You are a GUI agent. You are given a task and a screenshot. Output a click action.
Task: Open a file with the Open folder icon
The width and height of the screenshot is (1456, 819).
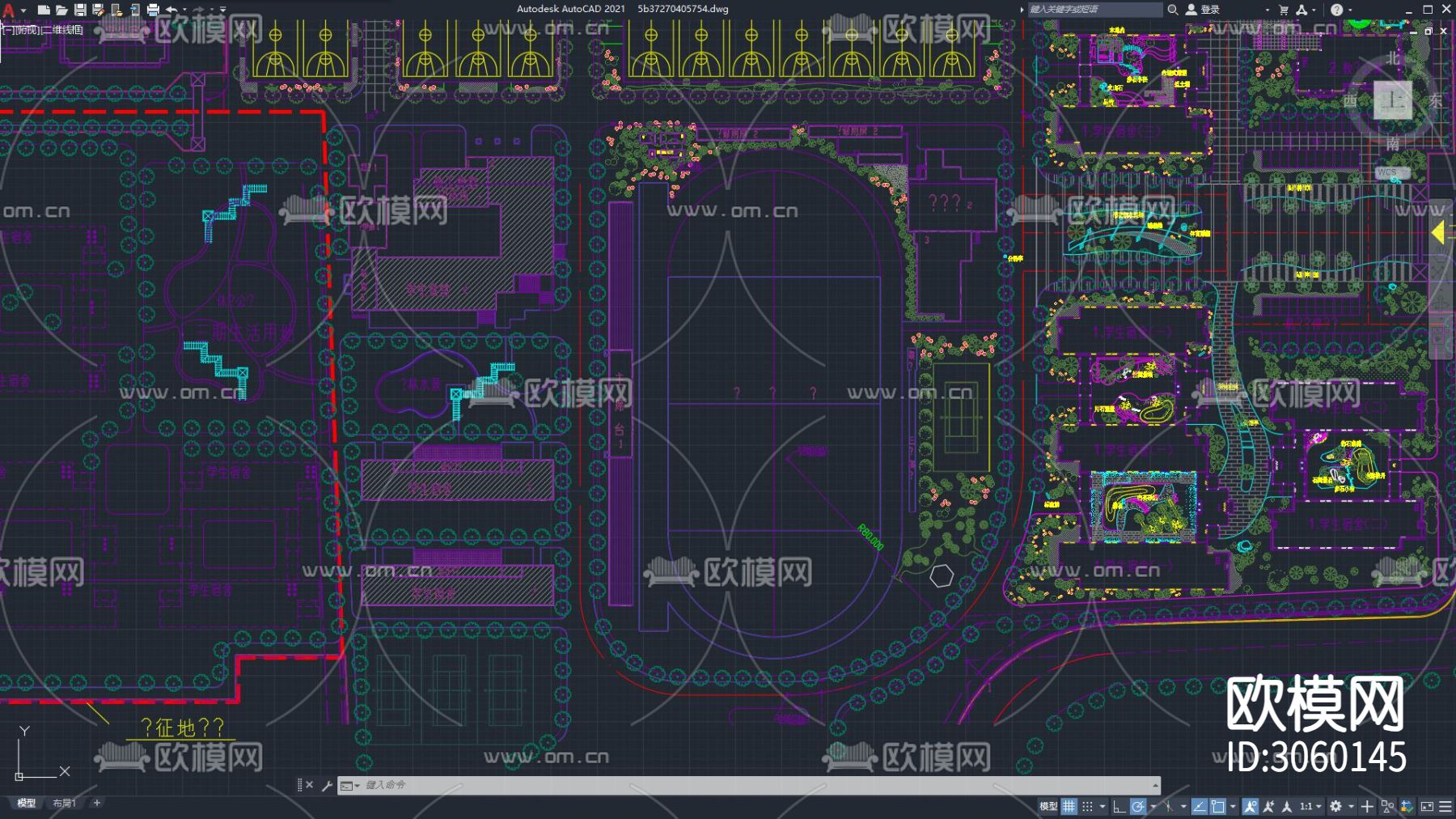point(61,10)
